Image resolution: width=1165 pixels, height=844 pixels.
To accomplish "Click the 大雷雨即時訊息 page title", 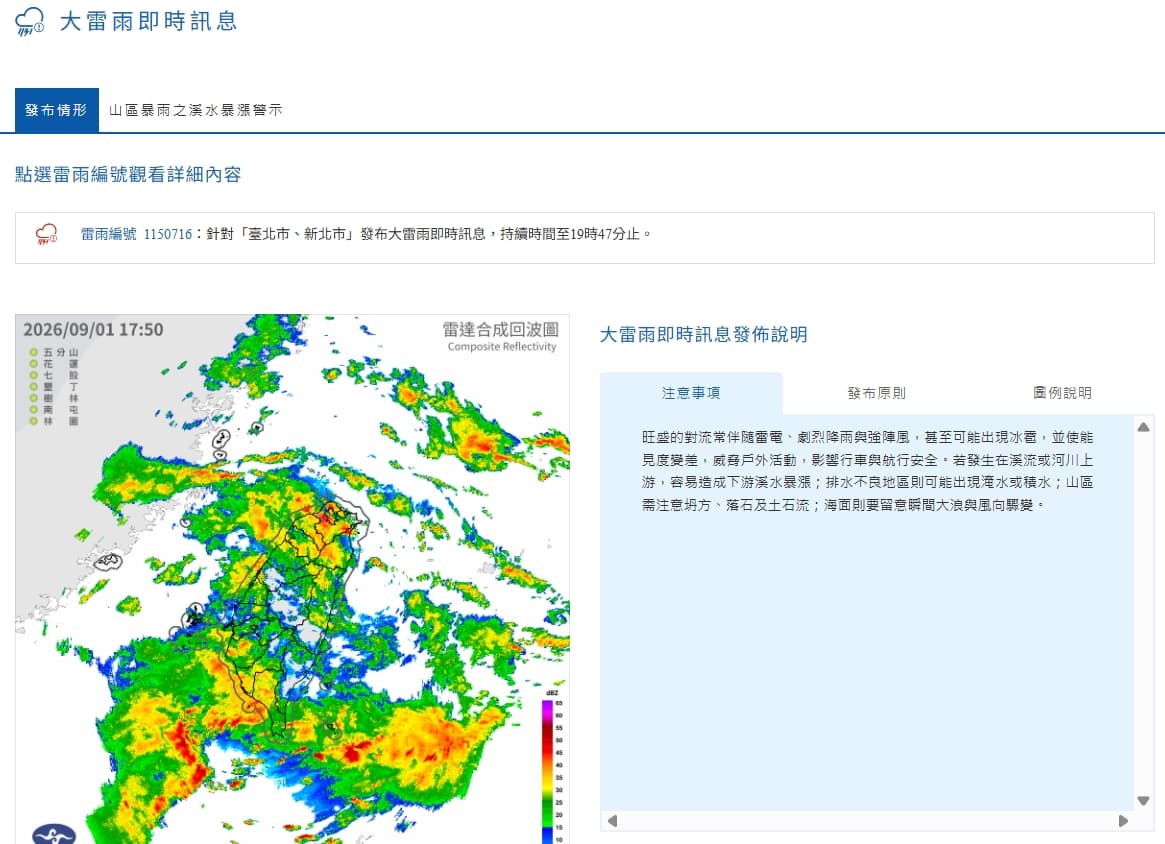I will tap(149, 22).
